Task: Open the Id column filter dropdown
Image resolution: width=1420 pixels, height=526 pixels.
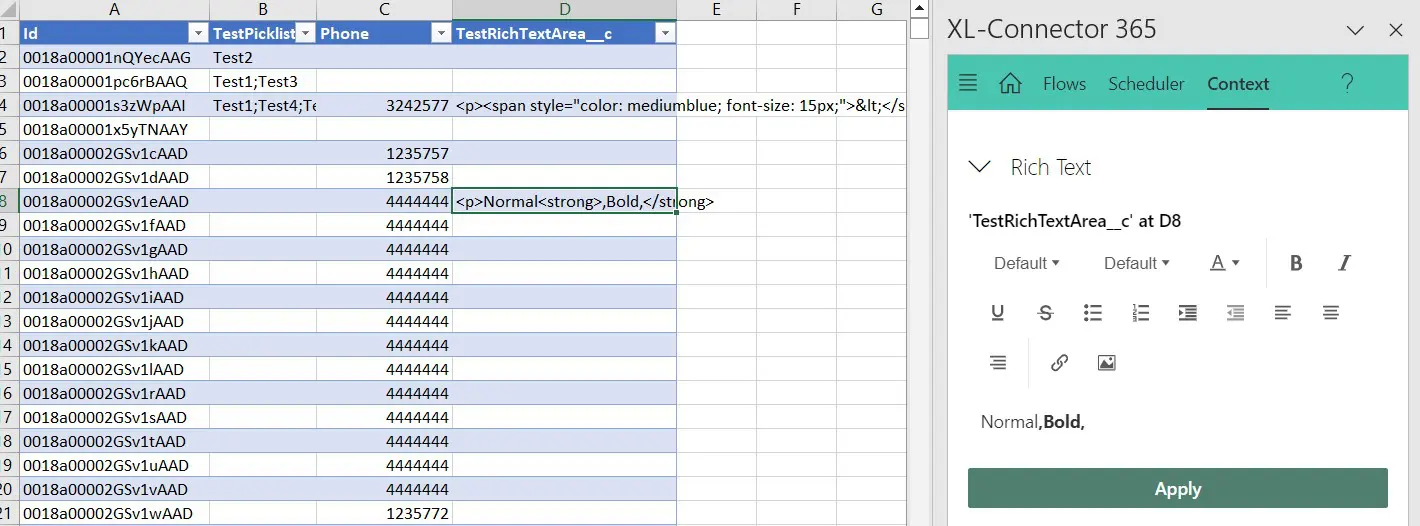Action: pos(197,34)
